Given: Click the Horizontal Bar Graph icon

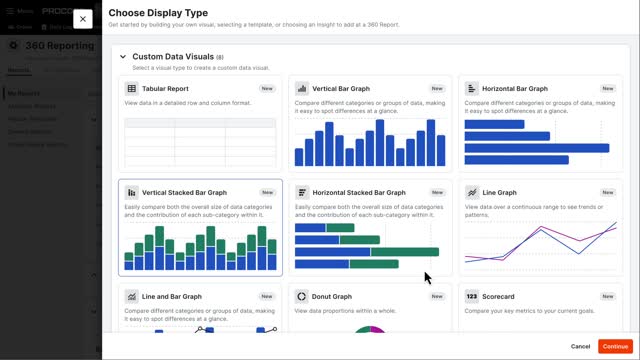Looking at the screenshot, I should [x=471, y=88].
